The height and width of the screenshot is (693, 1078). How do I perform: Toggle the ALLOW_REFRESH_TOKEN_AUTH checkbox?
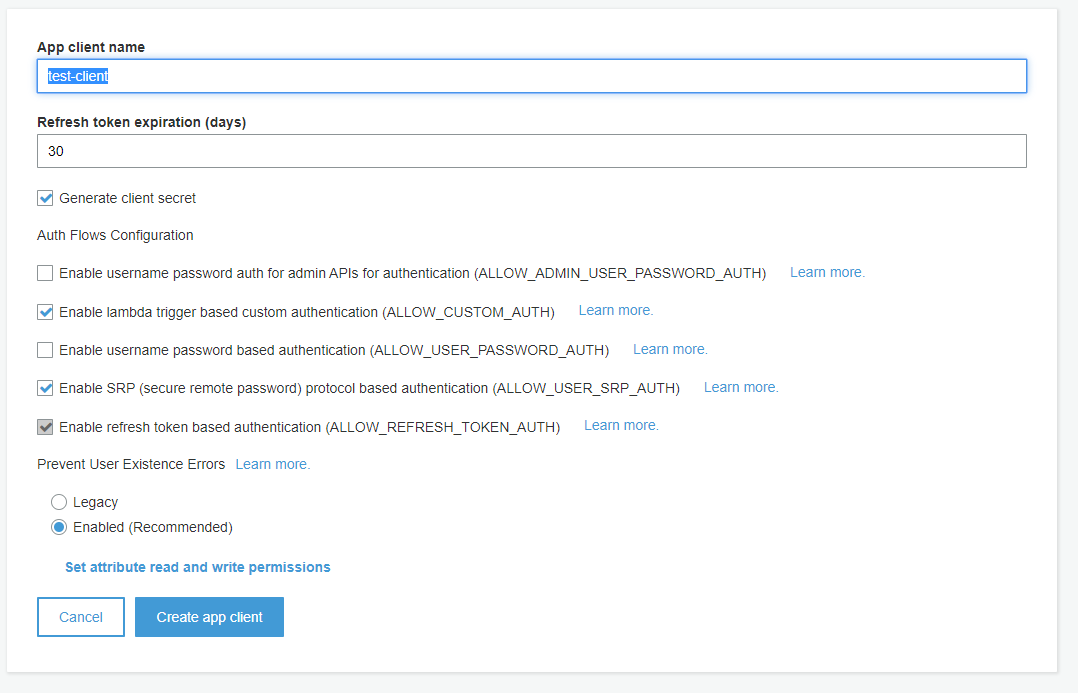point(45,427)
